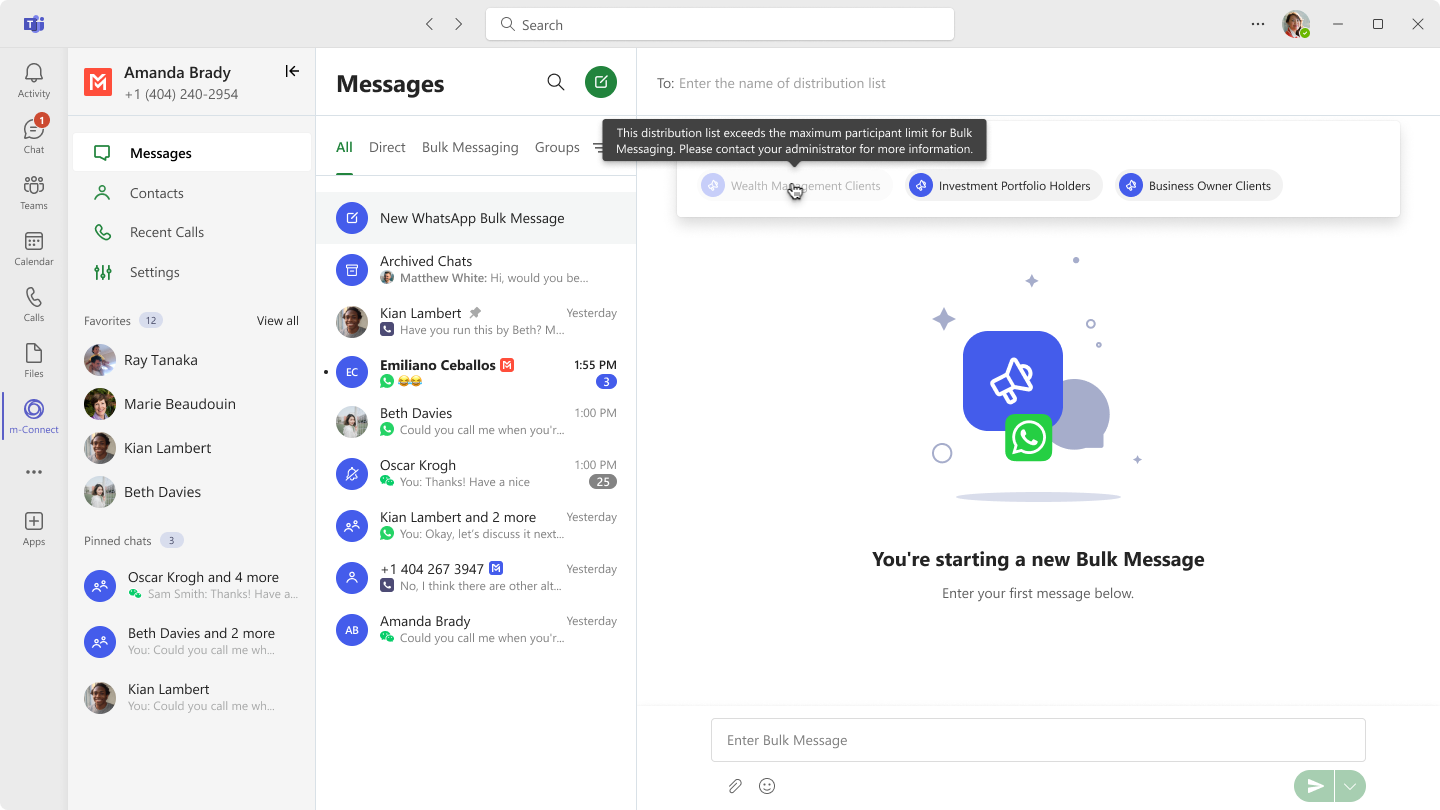
Task: Open New WhatsApp Bulk Message conversation
Action: pyautogui.click(x=476, y=218)
